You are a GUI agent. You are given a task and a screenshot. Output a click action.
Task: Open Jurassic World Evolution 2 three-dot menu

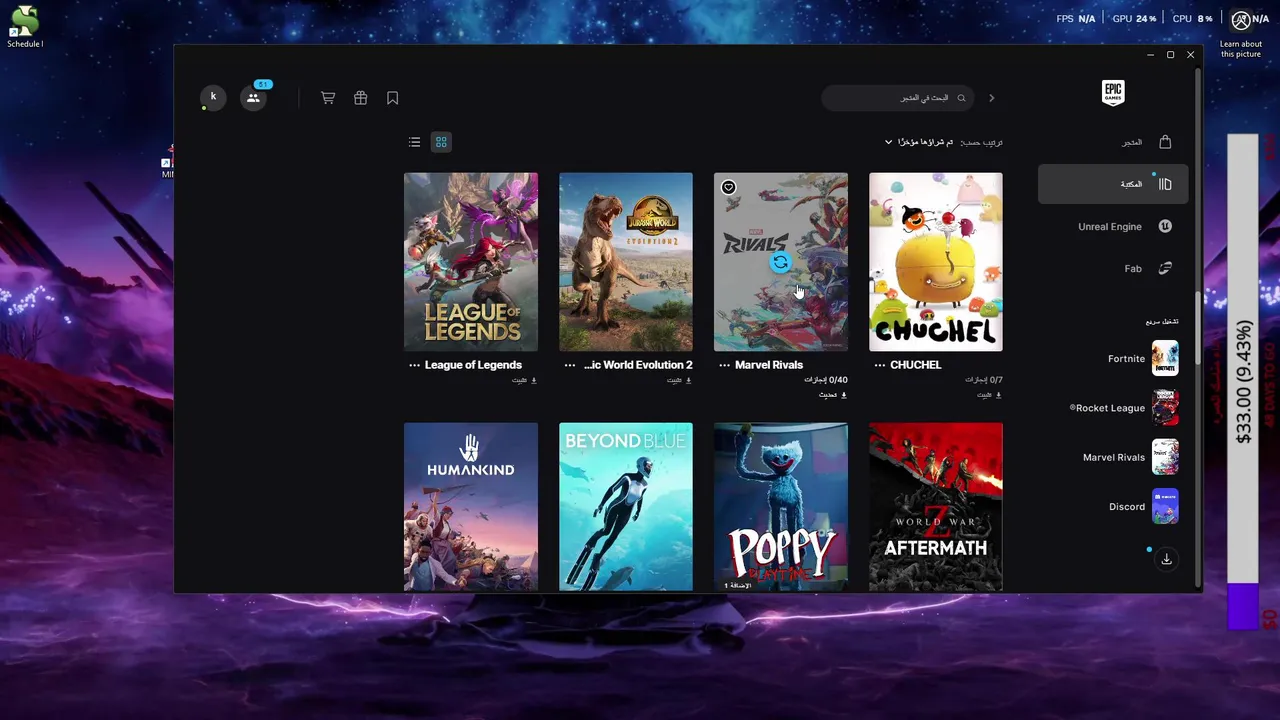569,365
